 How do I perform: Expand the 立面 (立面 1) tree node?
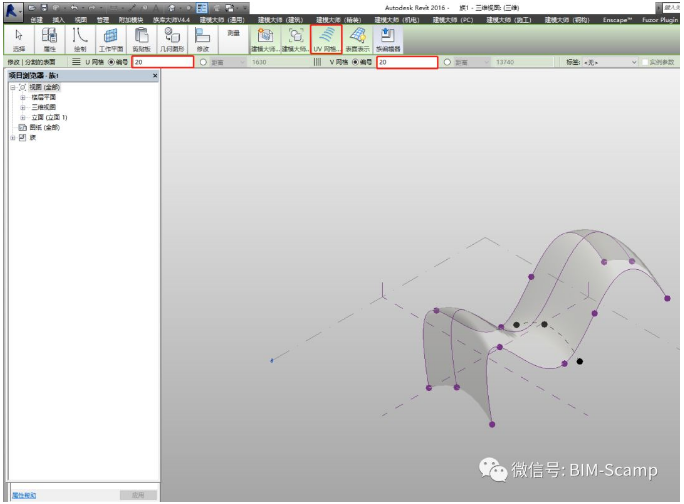(x=22, y=117)
